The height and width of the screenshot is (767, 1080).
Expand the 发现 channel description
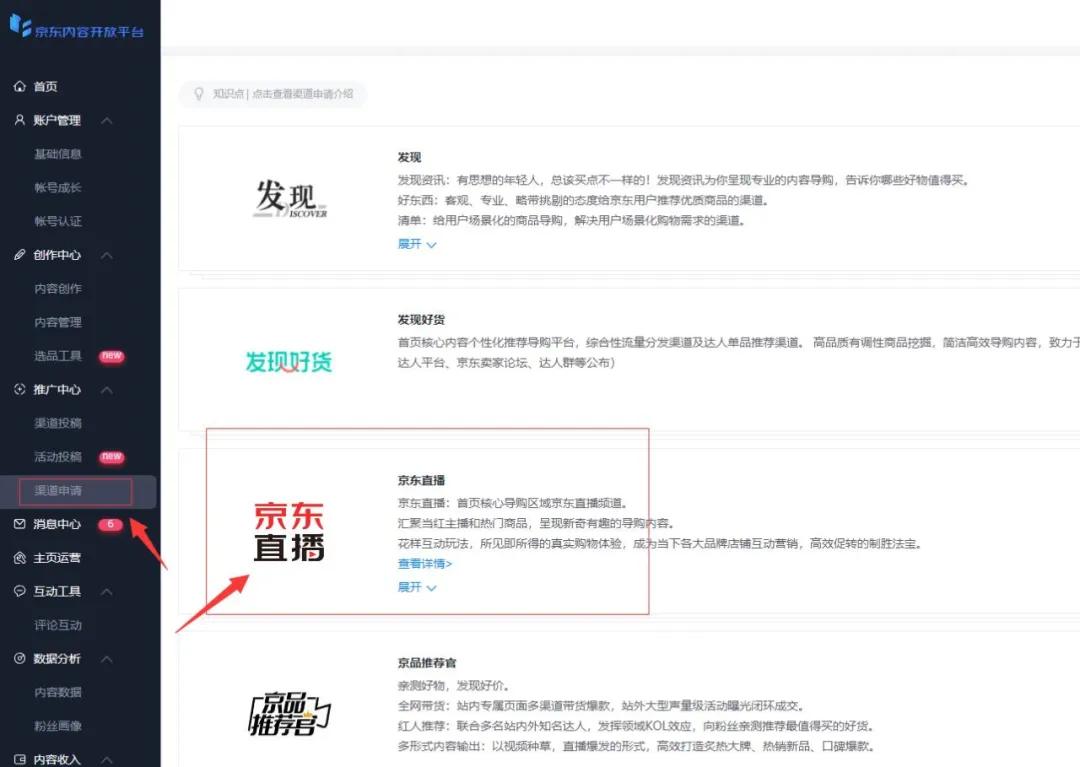click(416, 244)
